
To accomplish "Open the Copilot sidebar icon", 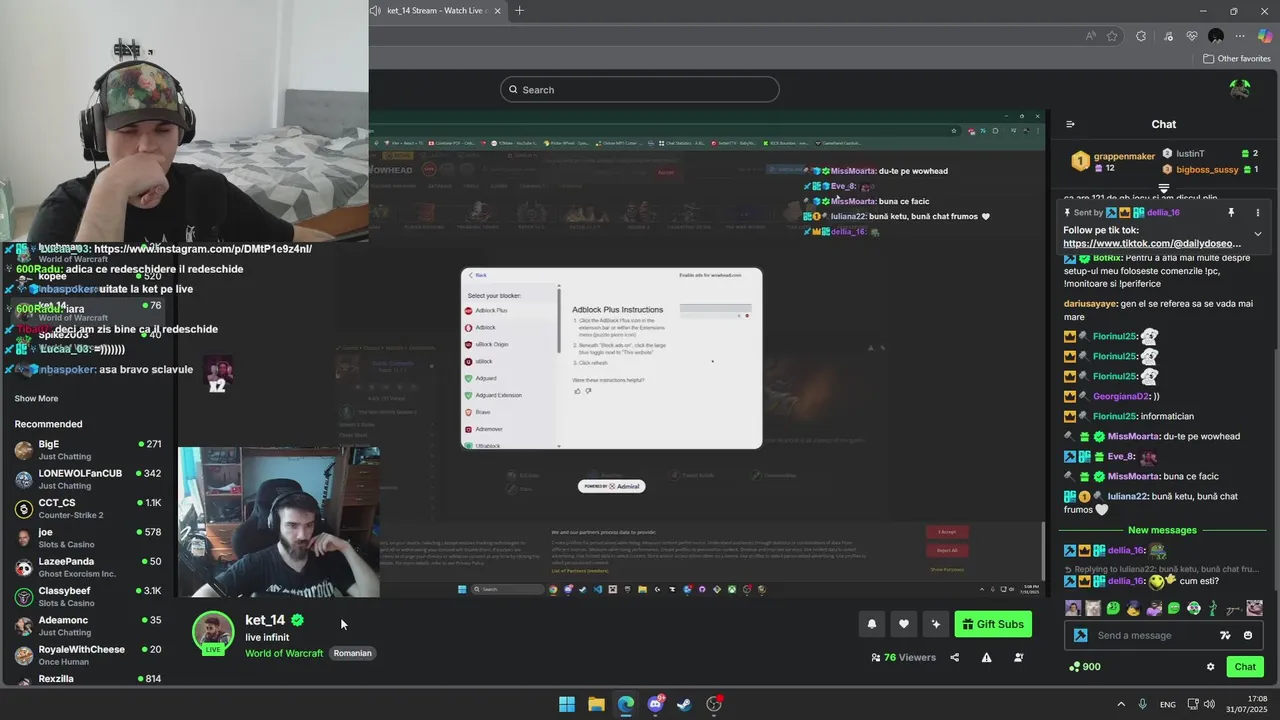I will pos(1266,36).
